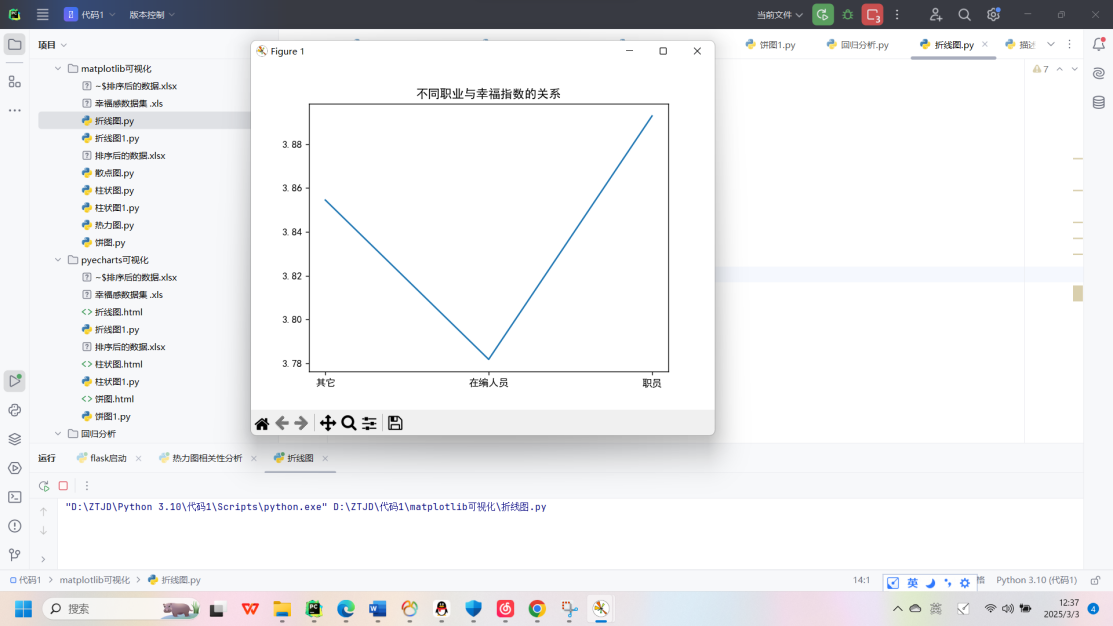1113x626 pixels.
Task: Open the Terminal tool window icon
Action: pos(14,498)
